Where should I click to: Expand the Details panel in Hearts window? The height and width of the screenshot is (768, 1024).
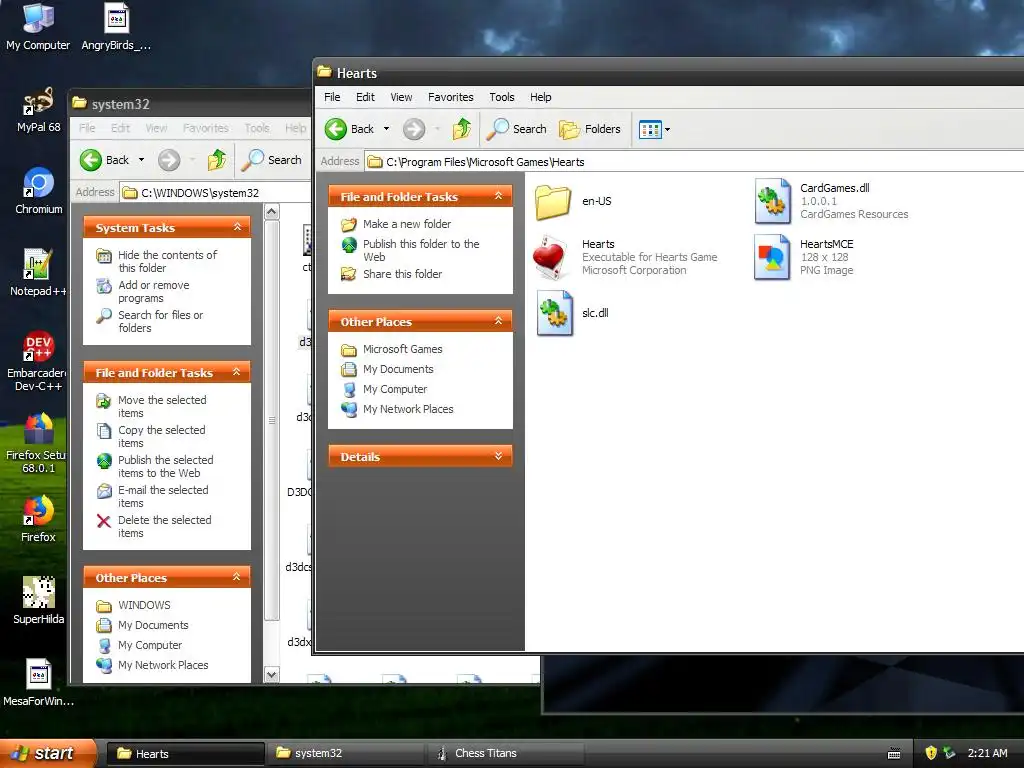point(498,456)
